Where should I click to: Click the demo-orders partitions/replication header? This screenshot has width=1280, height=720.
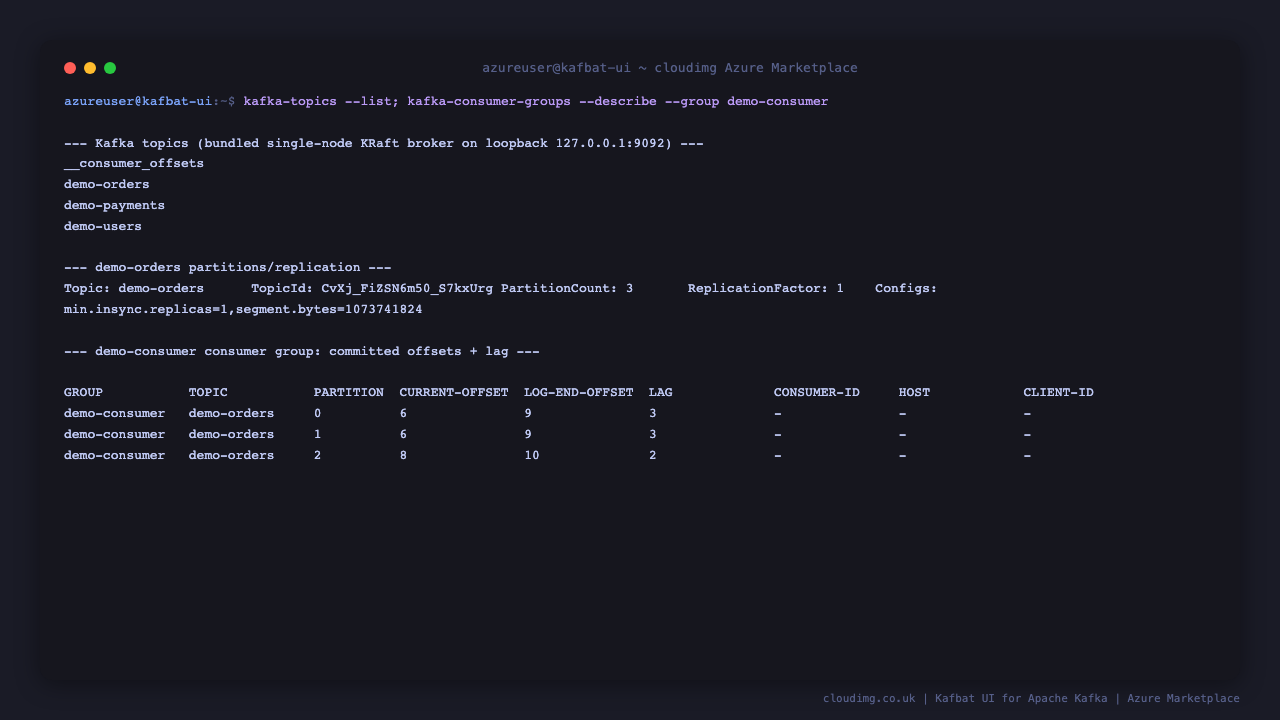point(228,268)
